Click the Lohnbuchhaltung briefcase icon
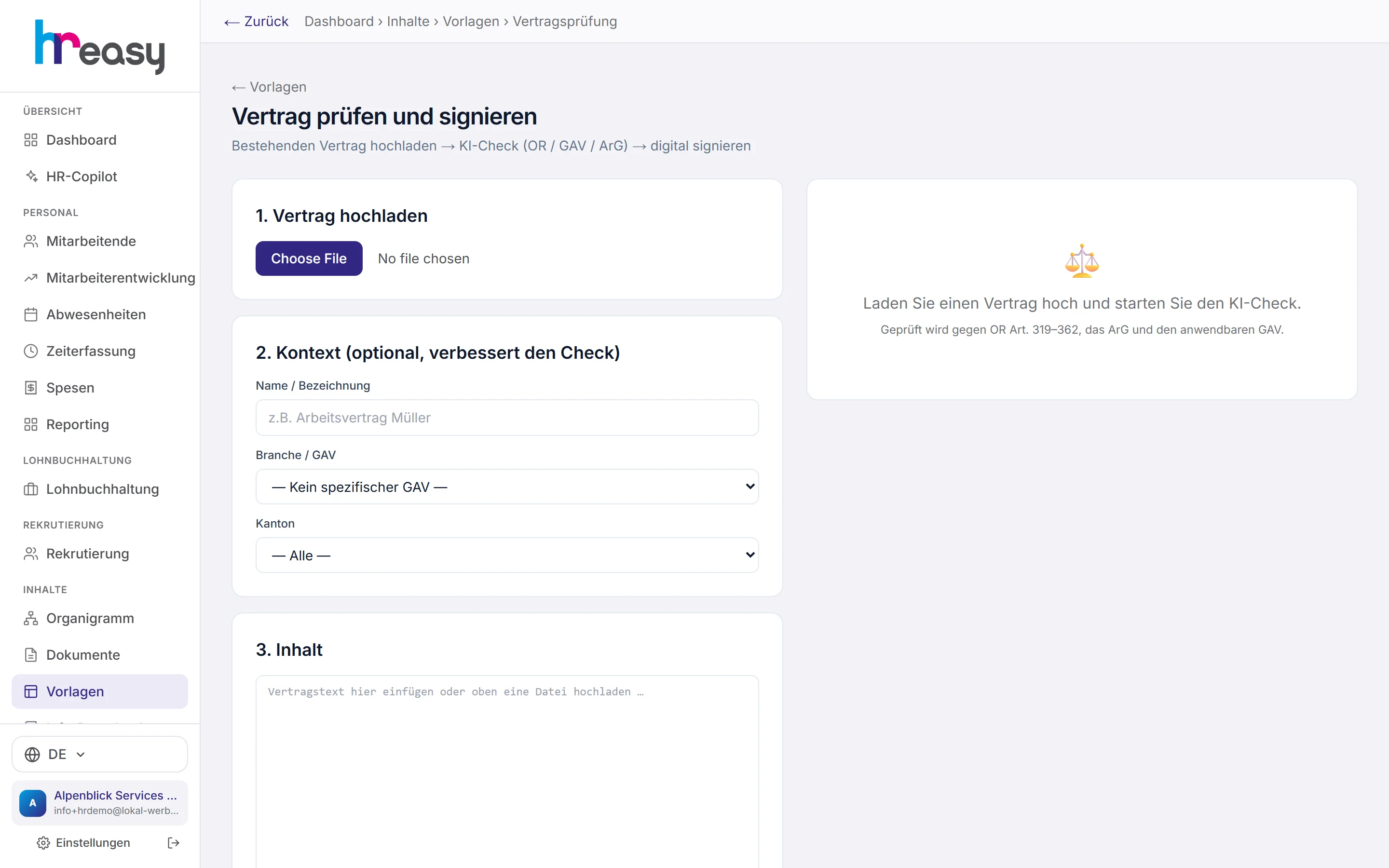Image resolution: width=1389 pixels, height=868 pixels. (31, 489)
